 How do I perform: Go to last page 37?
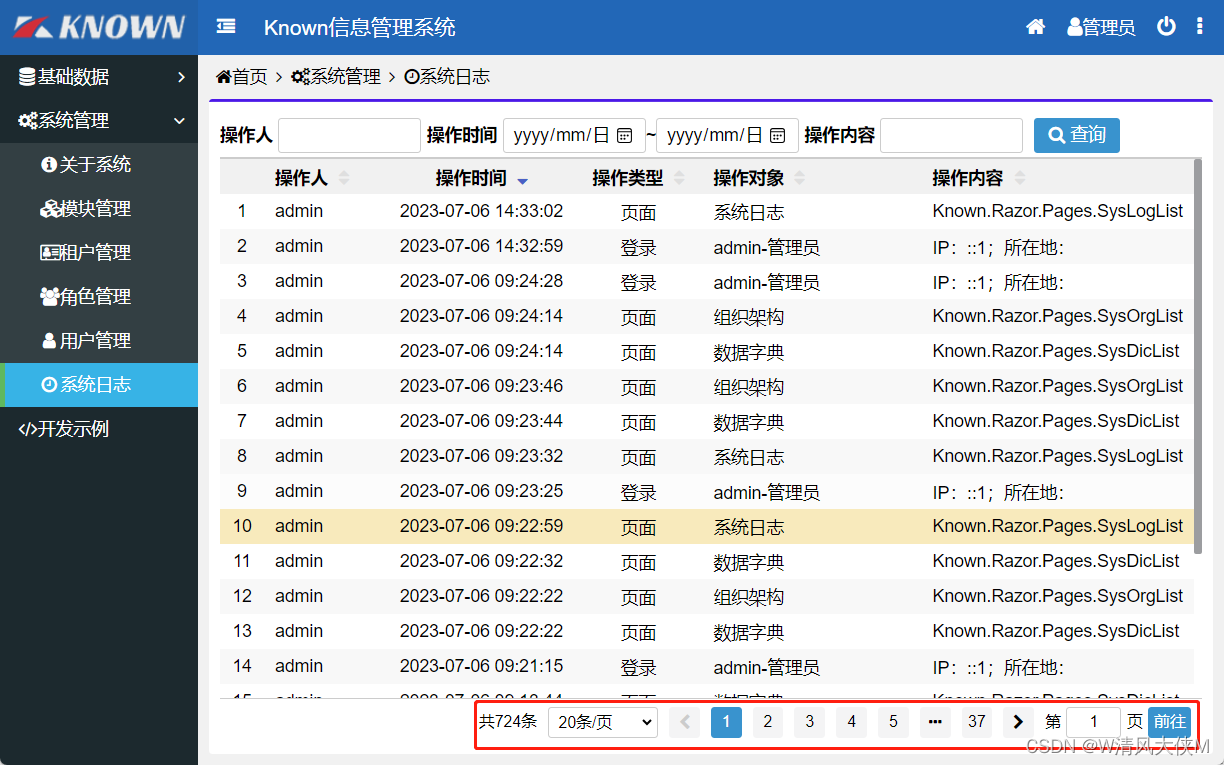click(977, 722)
